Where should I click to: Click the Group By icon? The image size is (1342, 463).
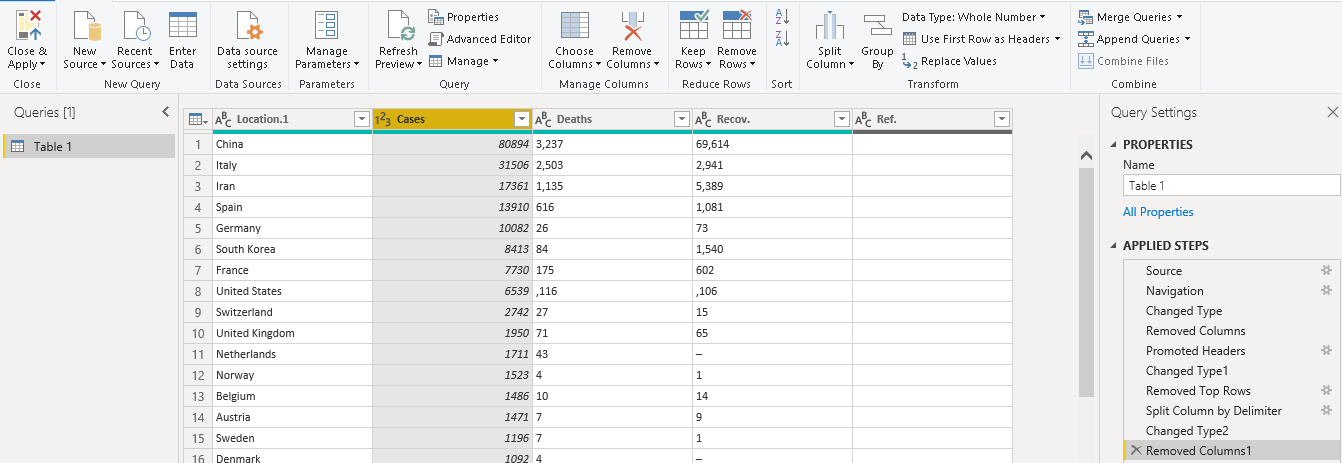click(x=877, y=26)
